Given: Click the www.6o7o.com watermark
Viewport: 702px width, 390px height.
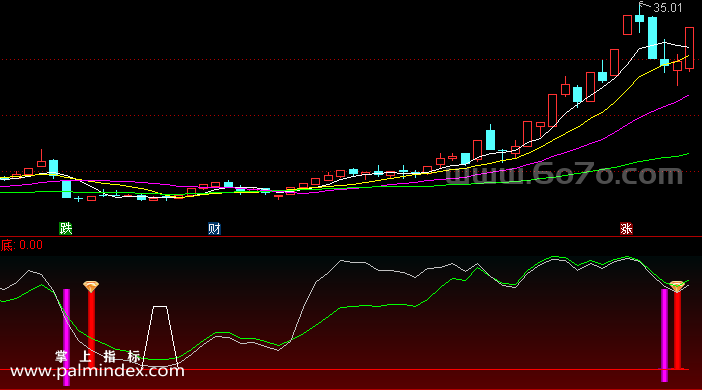Looking at the screenshot, I should coord(564,173).
